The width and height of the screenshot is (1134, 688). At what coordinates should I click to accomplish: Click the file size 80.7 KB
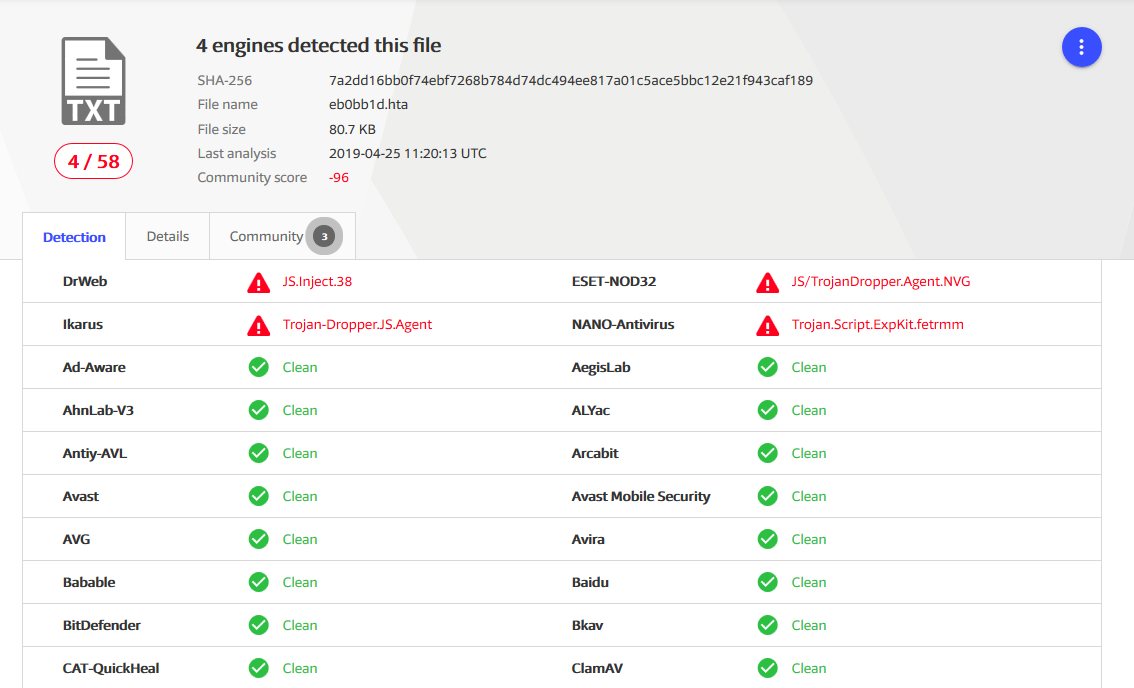352,129
